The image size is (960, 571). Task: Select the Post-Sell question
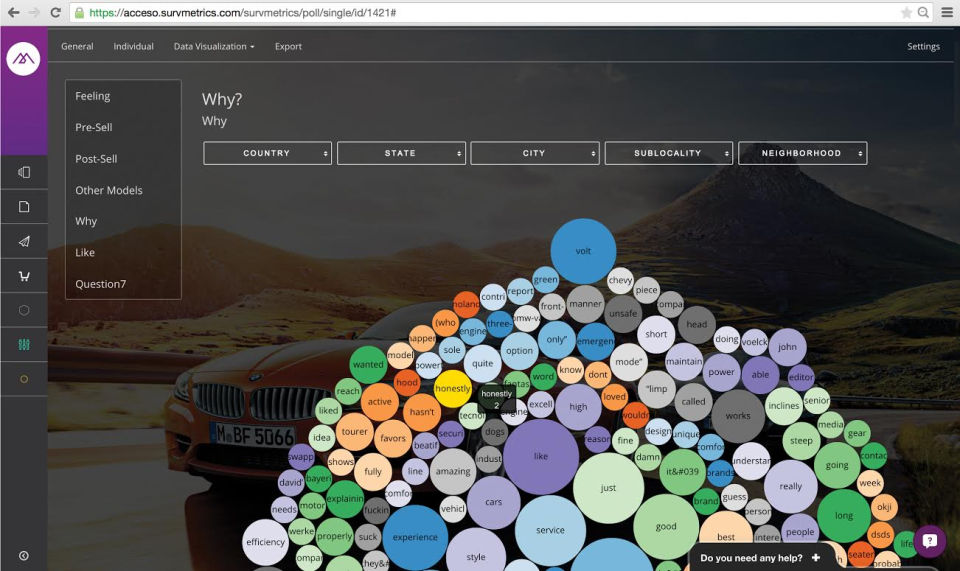click(96, 159)
